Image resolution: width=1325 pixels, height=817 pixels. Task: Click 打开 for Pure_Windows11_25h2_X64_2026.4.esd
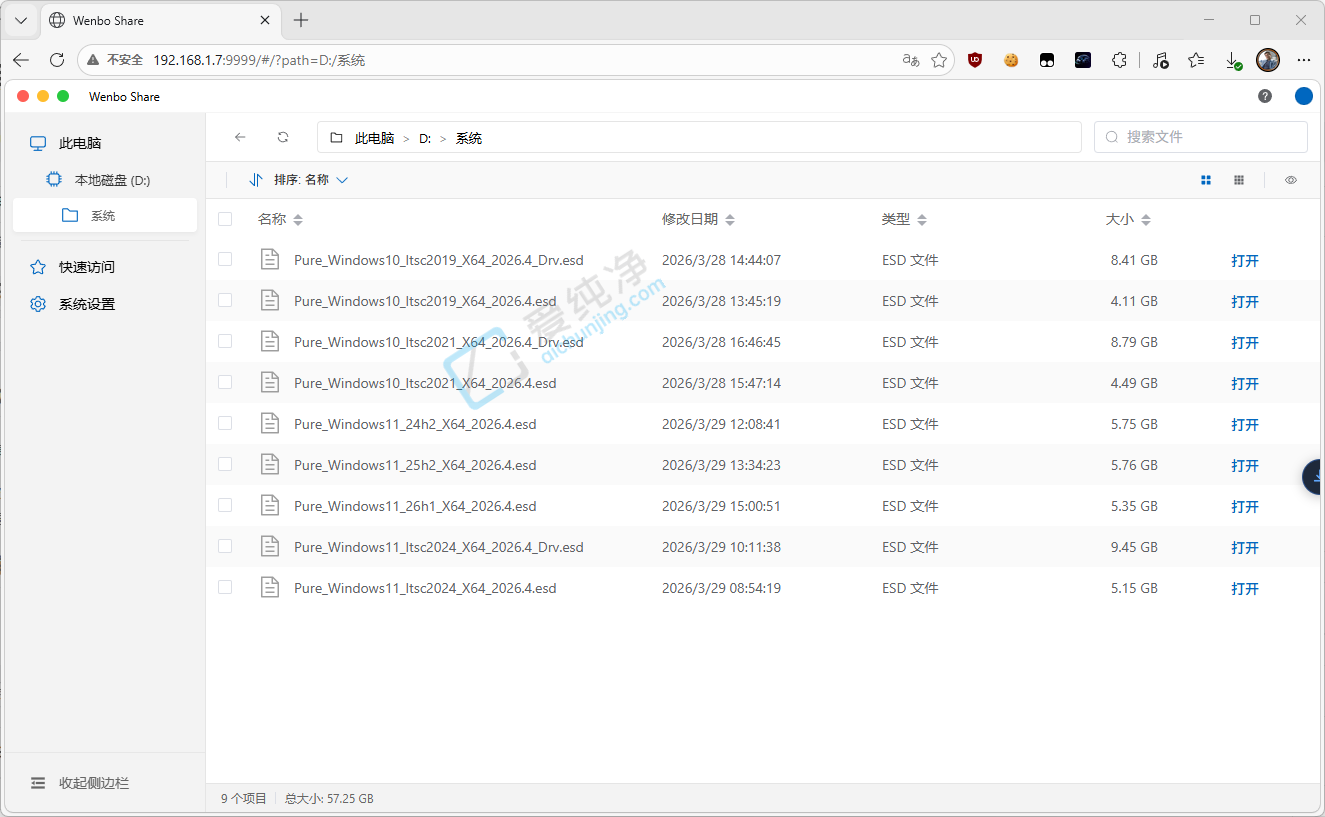(1245, 465)
